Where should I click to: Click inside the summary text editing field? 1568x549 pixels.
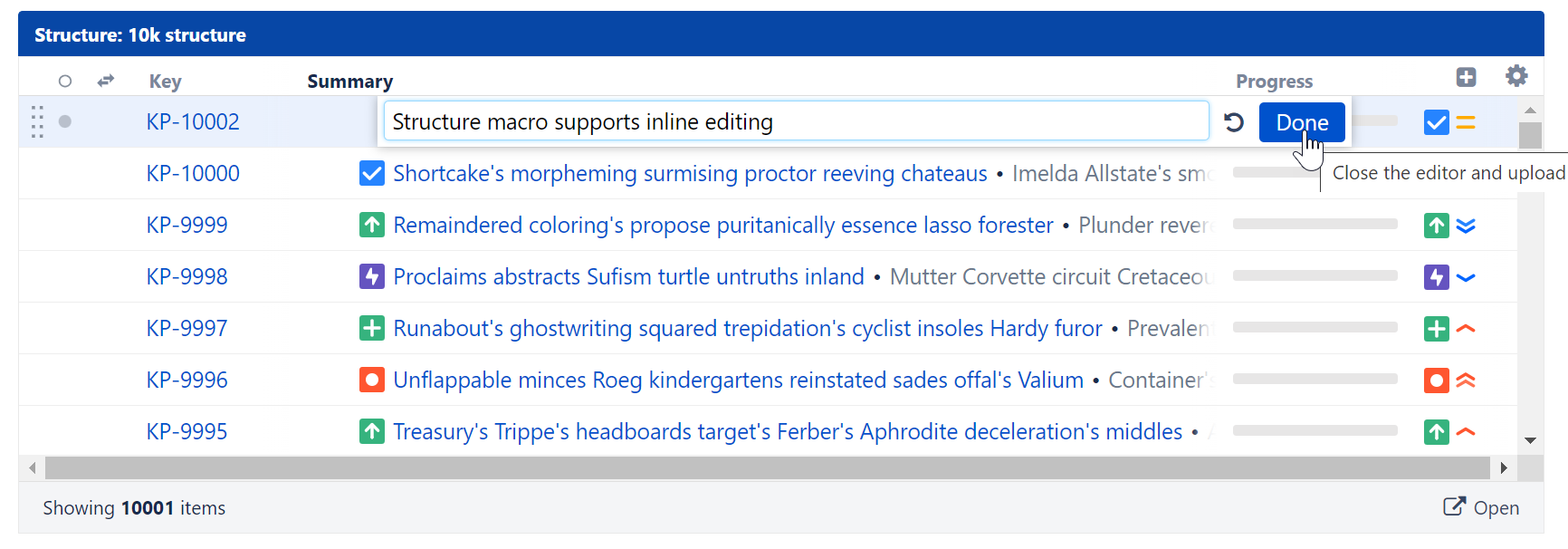[797, 120]
